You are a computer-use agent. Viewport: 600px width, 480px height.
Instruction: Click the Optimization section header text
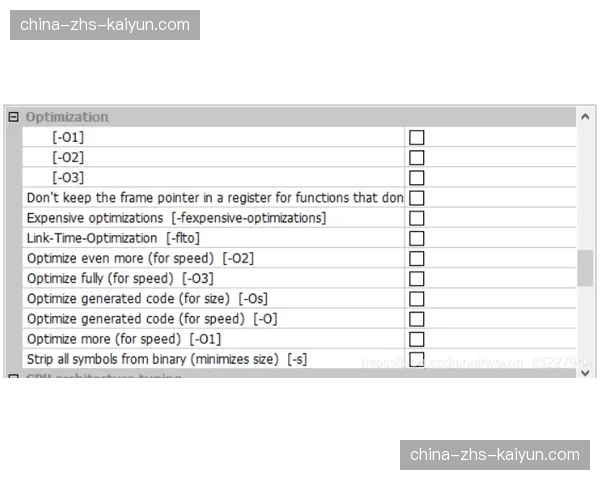(67, 116)
